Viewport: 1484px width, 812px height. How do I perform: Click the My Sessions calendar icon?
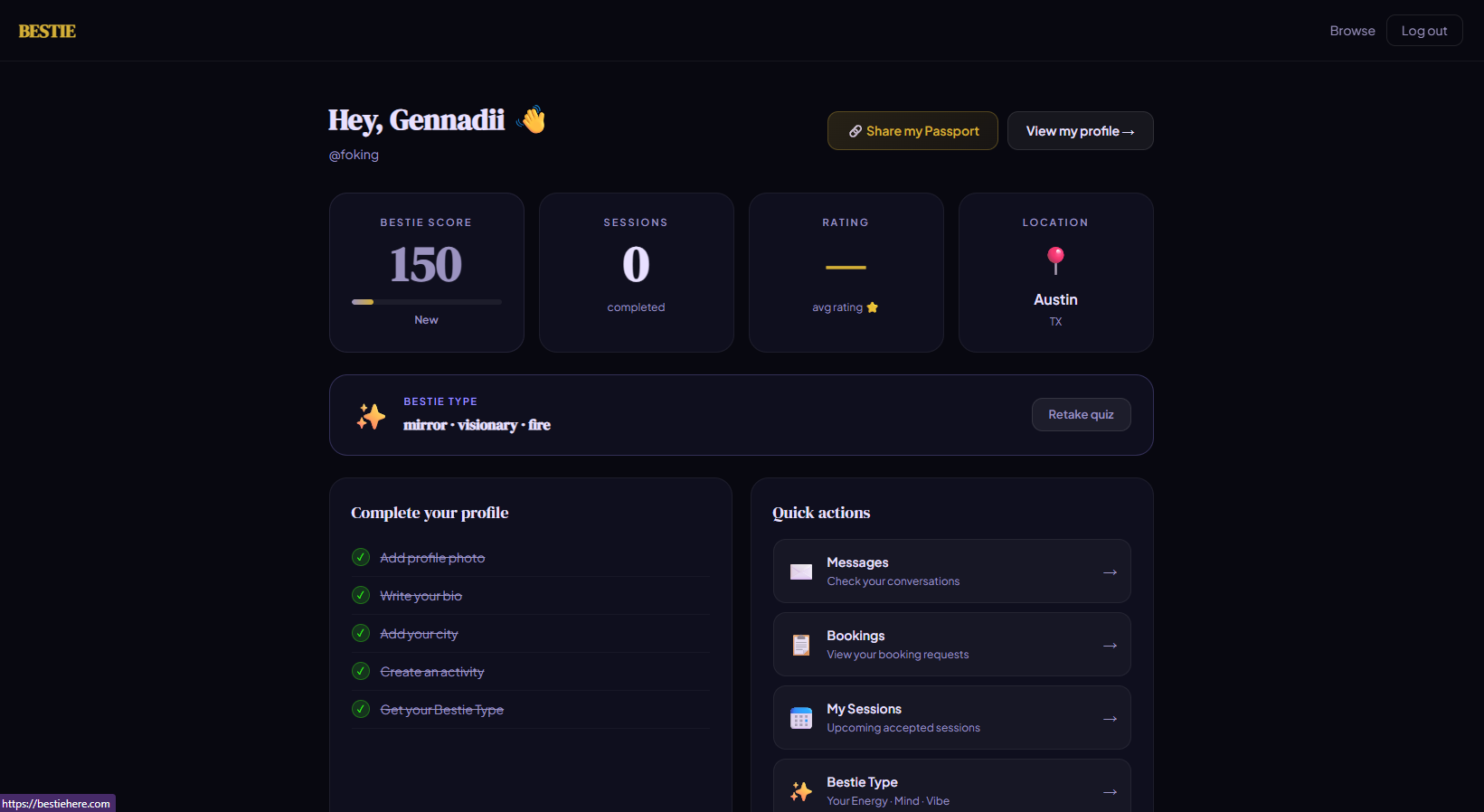coord(801,718)
